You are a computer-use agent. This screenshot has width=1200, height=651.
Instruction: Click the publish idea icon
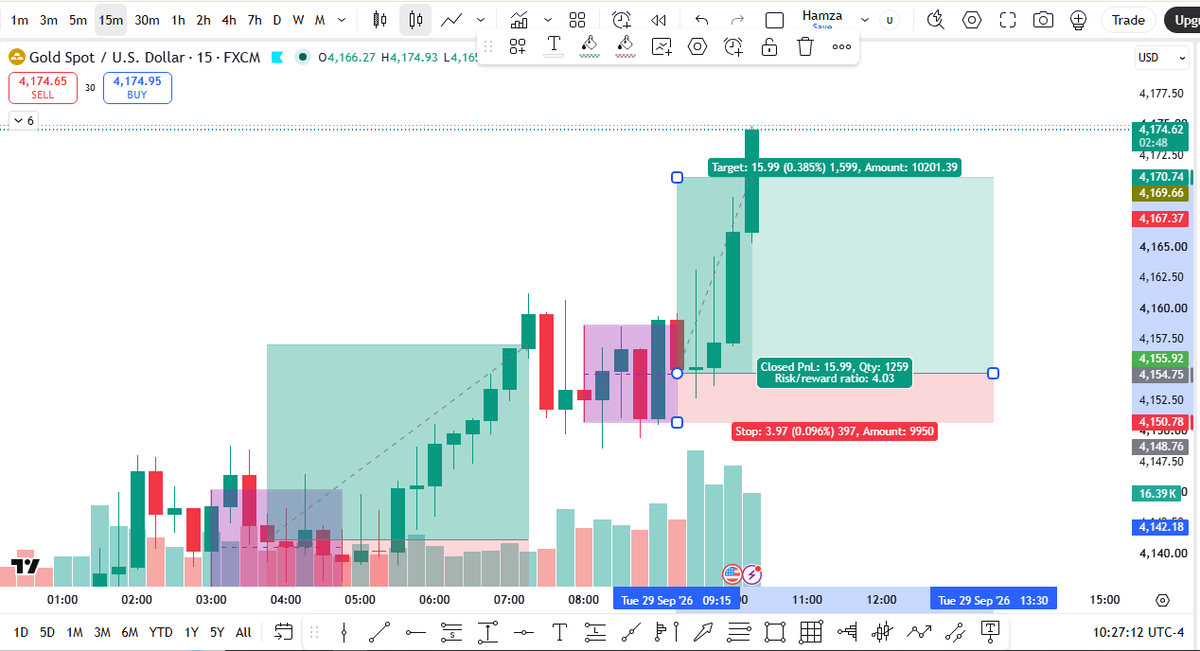[x=1078, y=20]
